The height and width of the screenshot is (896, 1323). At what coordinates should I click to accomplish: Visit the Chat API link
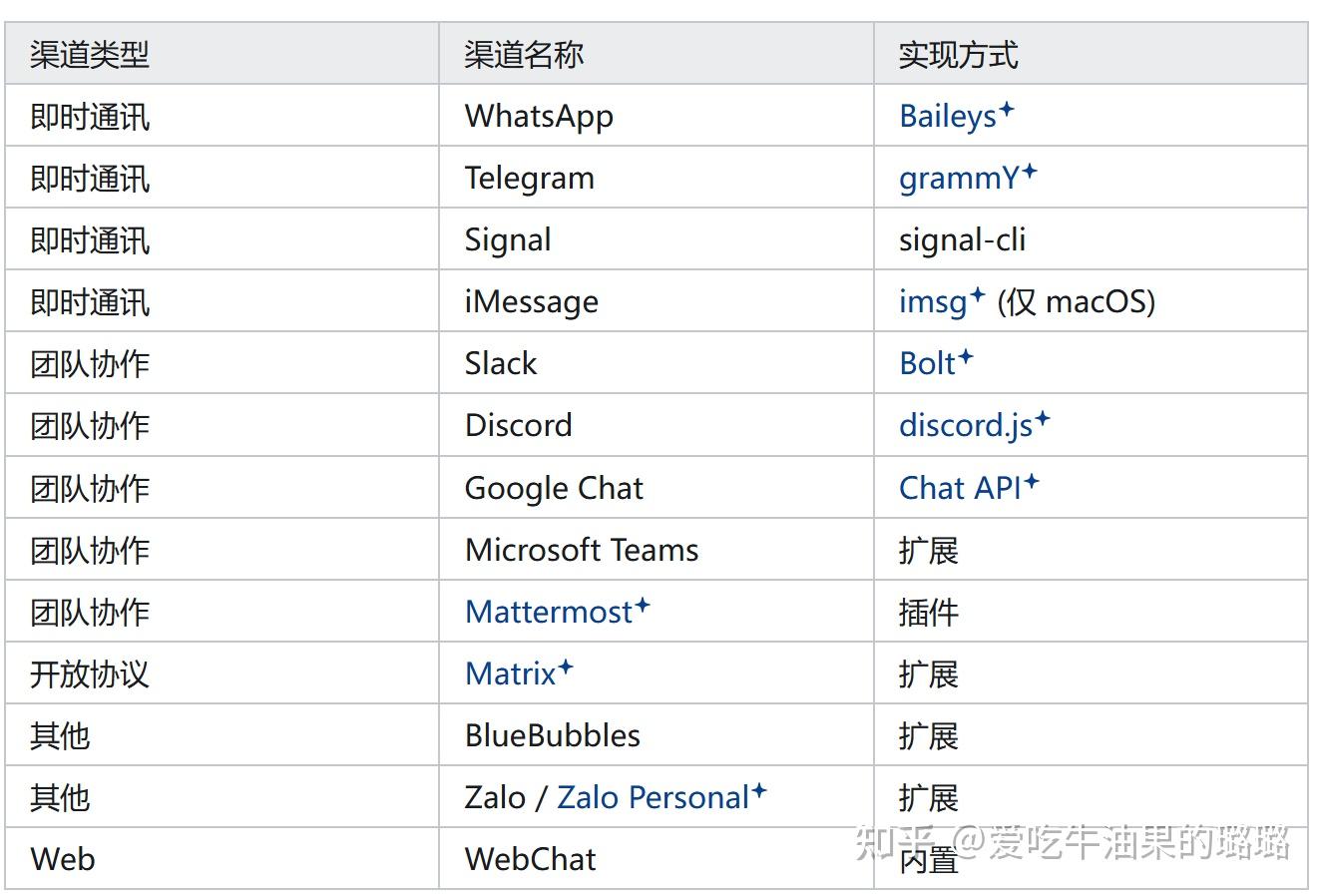click(x=960, y=488)
